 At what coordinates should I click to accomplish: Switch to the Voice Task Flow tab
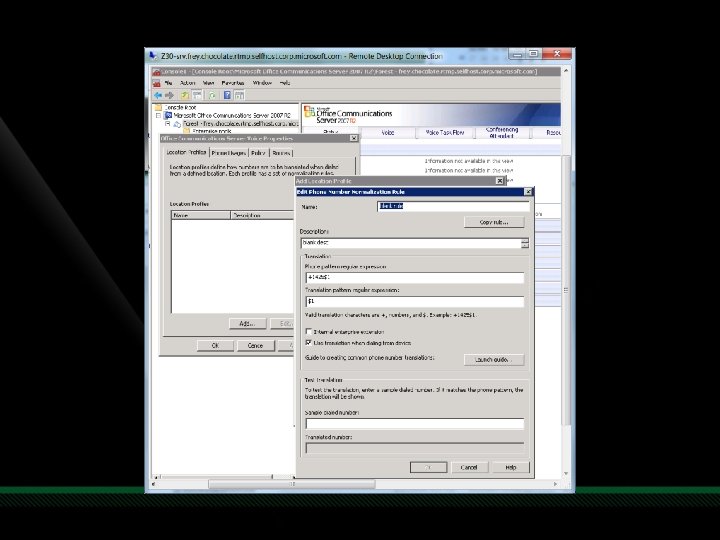click(x=445, y=133)
